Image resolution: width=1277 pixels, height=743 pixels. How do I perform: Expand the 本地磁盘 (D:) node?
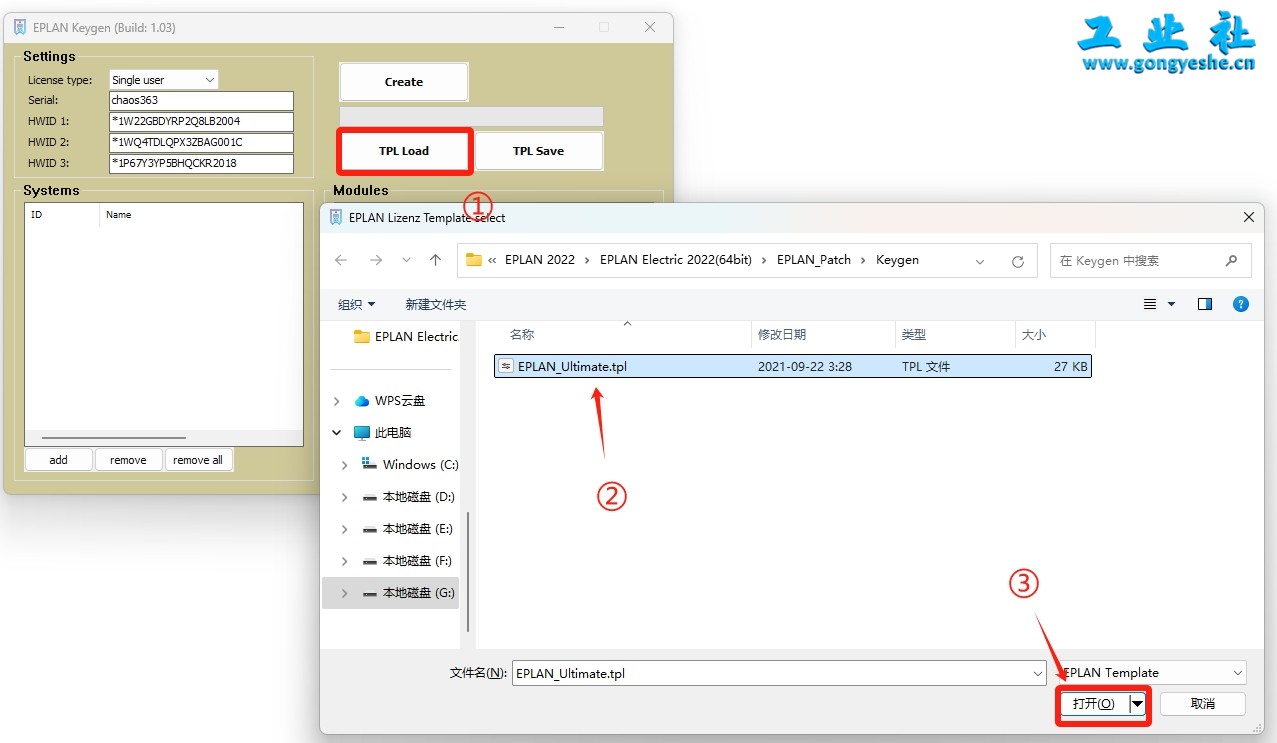pos(345,497)
